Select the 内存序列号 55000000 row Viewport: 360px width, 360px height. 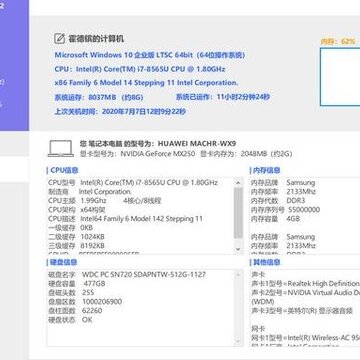[x=285, y=210]
